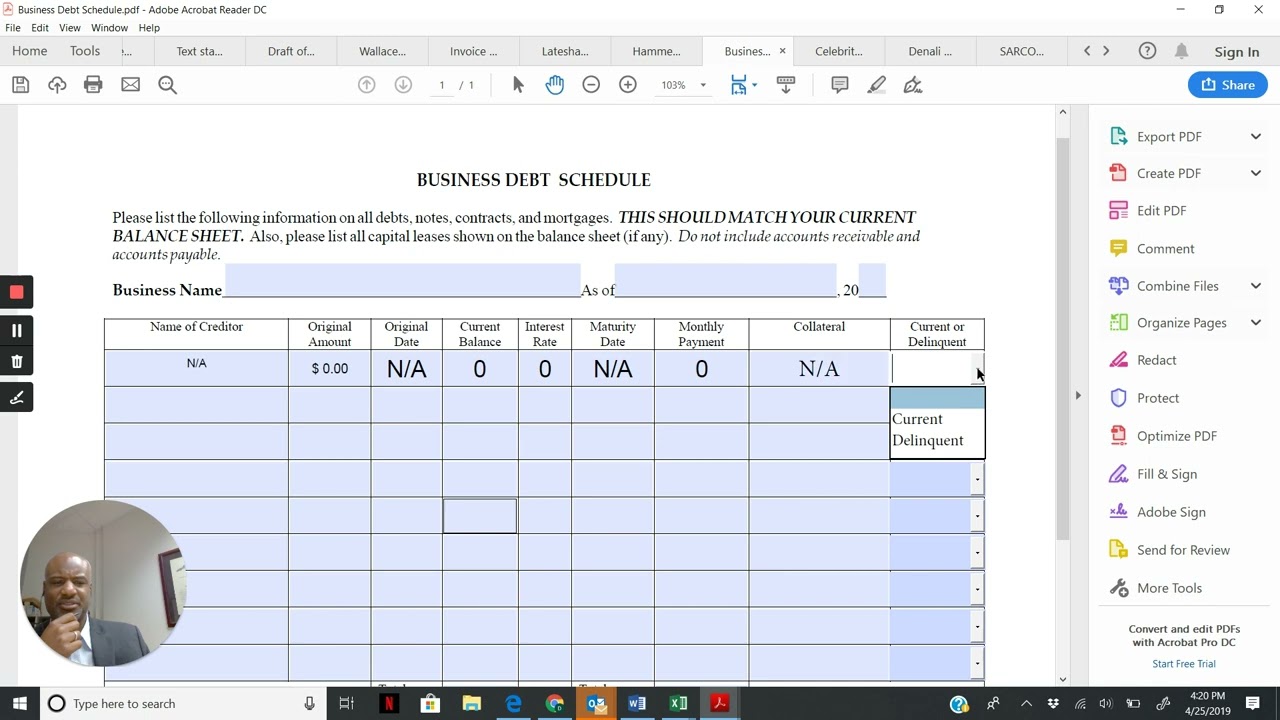This screenshot has height=720, width=1280.
Task: Click the page number box
Action: click(x=441, y=85)
